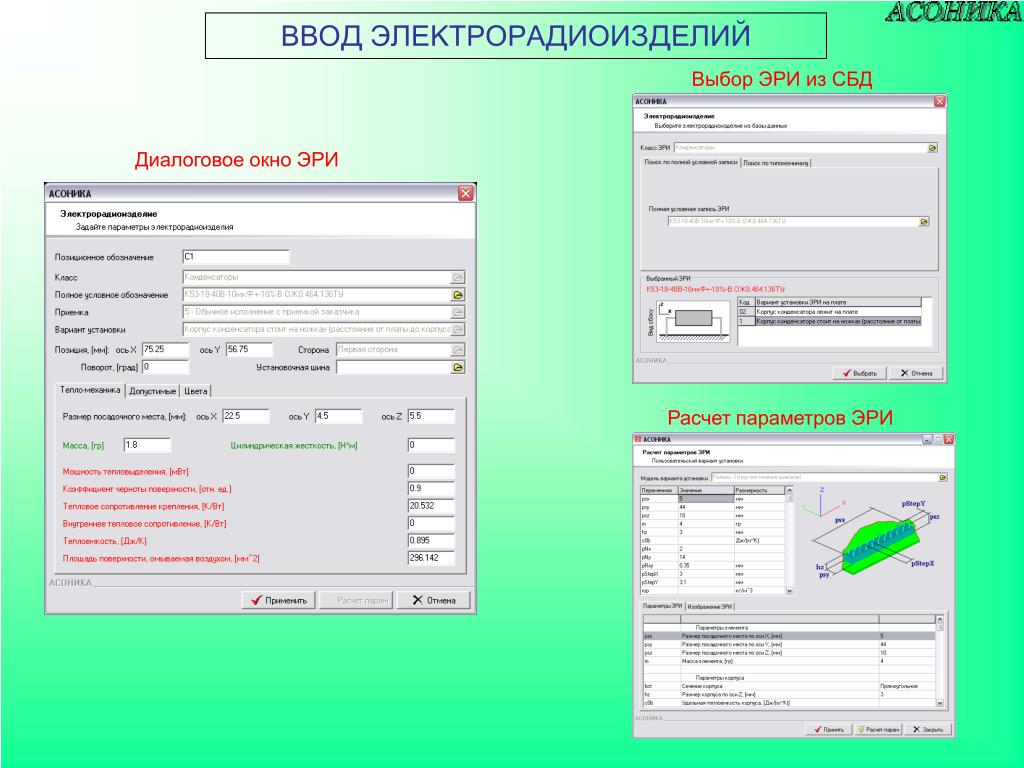This screenshot has width=1024, height=768.
Task: Click disabled browse icon beside Класс field
Action: pyautogui.click(x=458, y=278)
